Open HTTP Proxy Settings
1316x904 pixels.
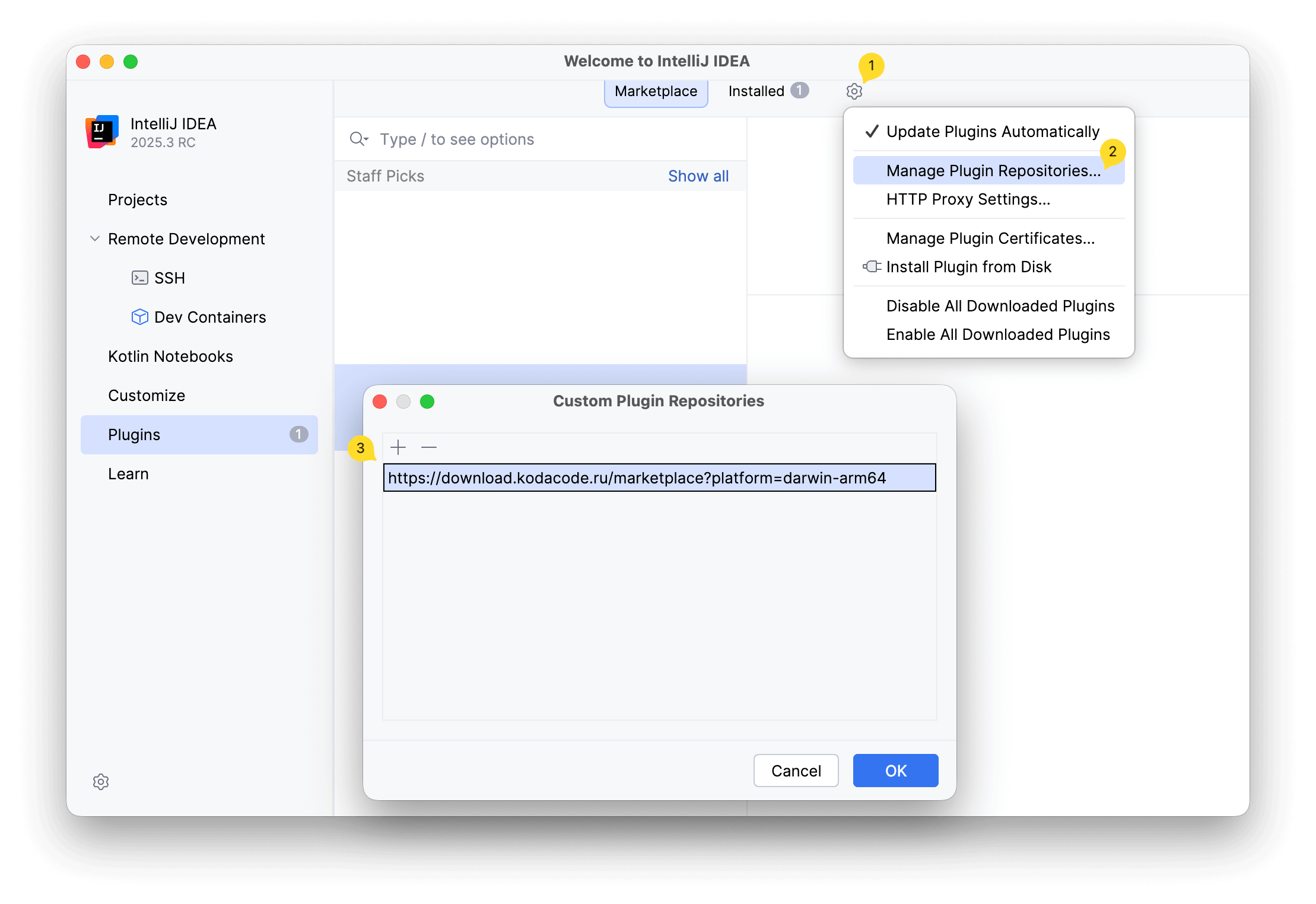pos(968,199)
